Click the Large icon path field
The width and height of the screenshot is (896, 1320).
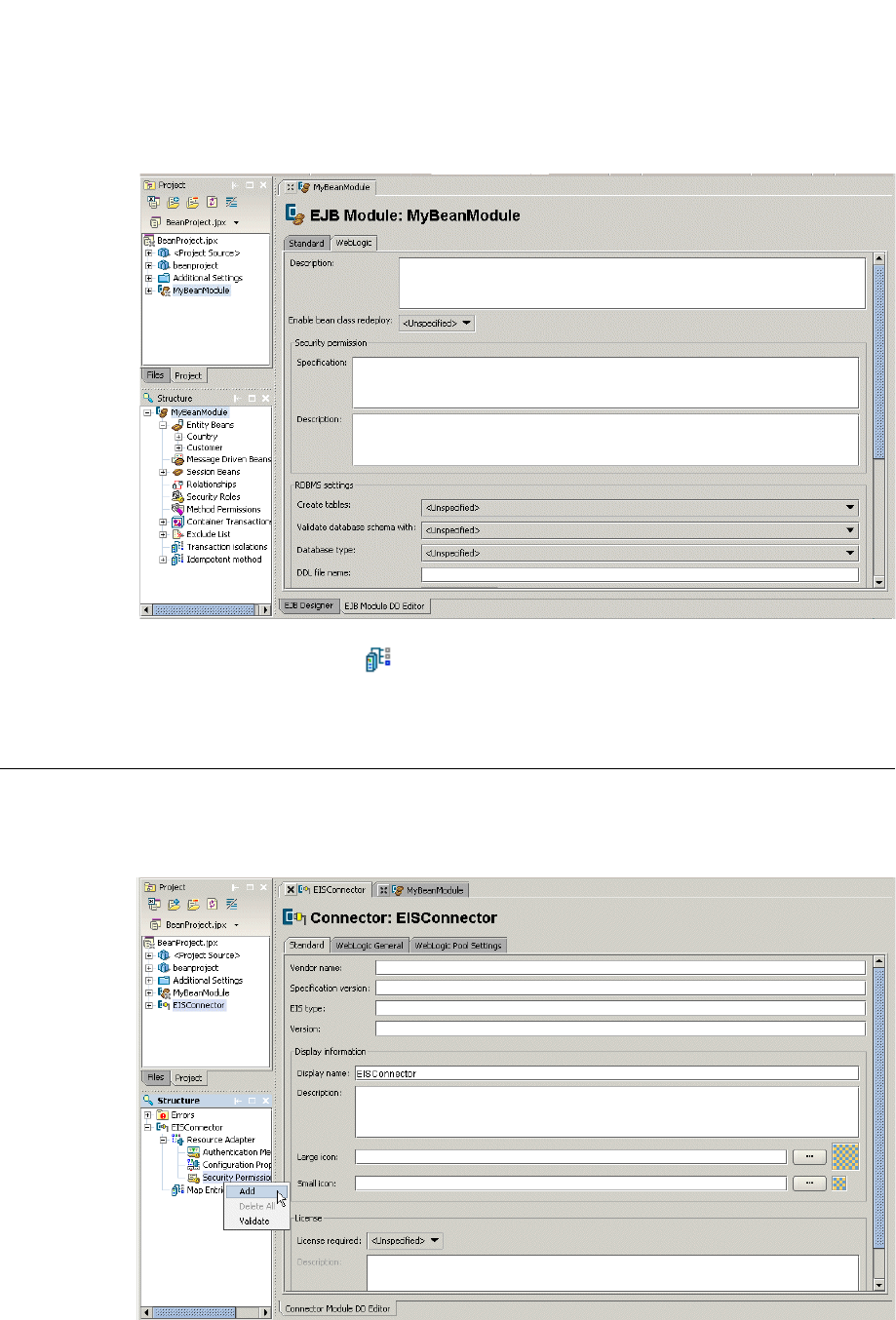coord(570,1157)
